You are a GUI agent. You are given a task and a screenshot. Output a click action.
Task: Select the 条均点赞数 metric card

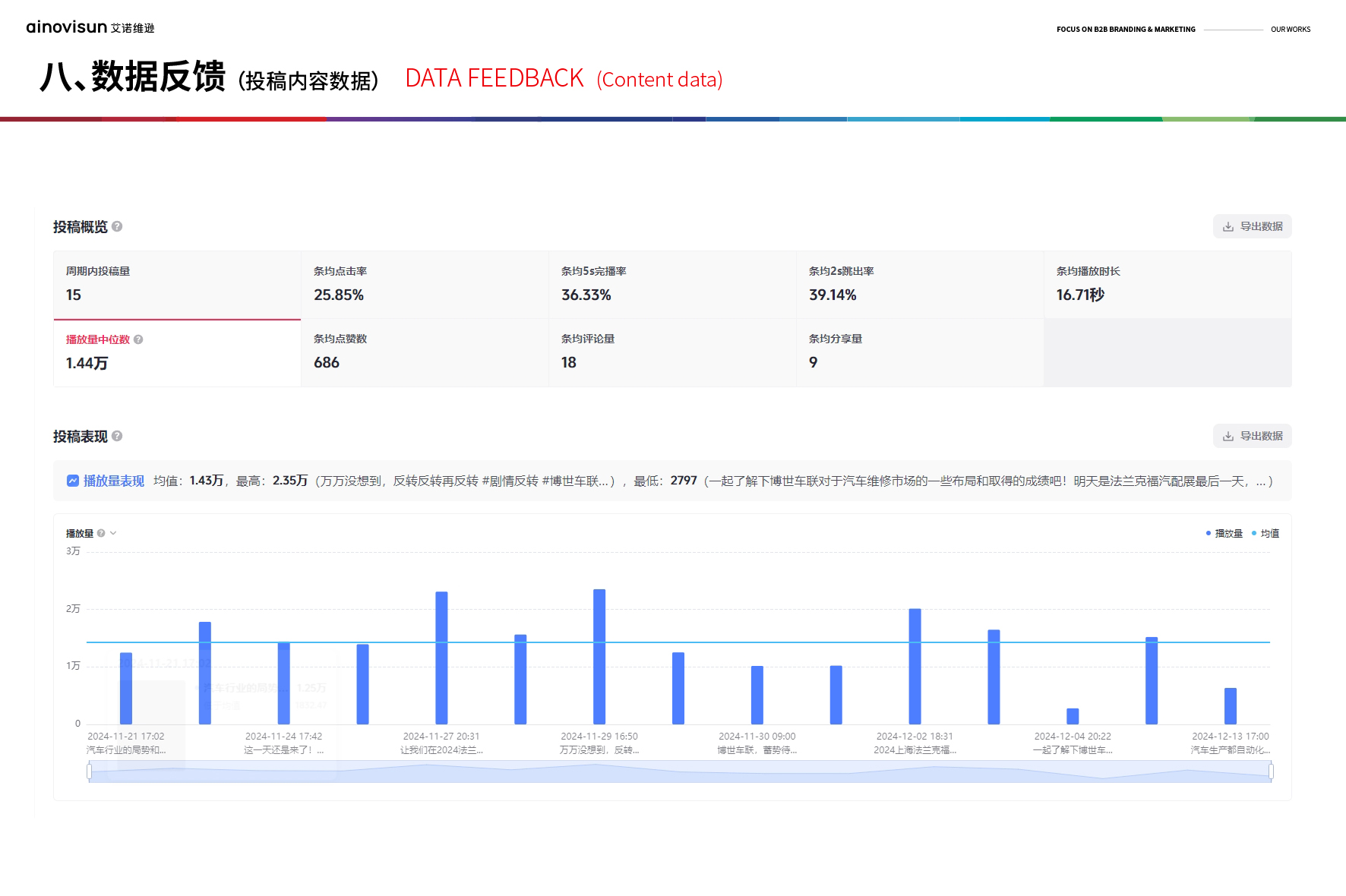click(x=425, y=352)
